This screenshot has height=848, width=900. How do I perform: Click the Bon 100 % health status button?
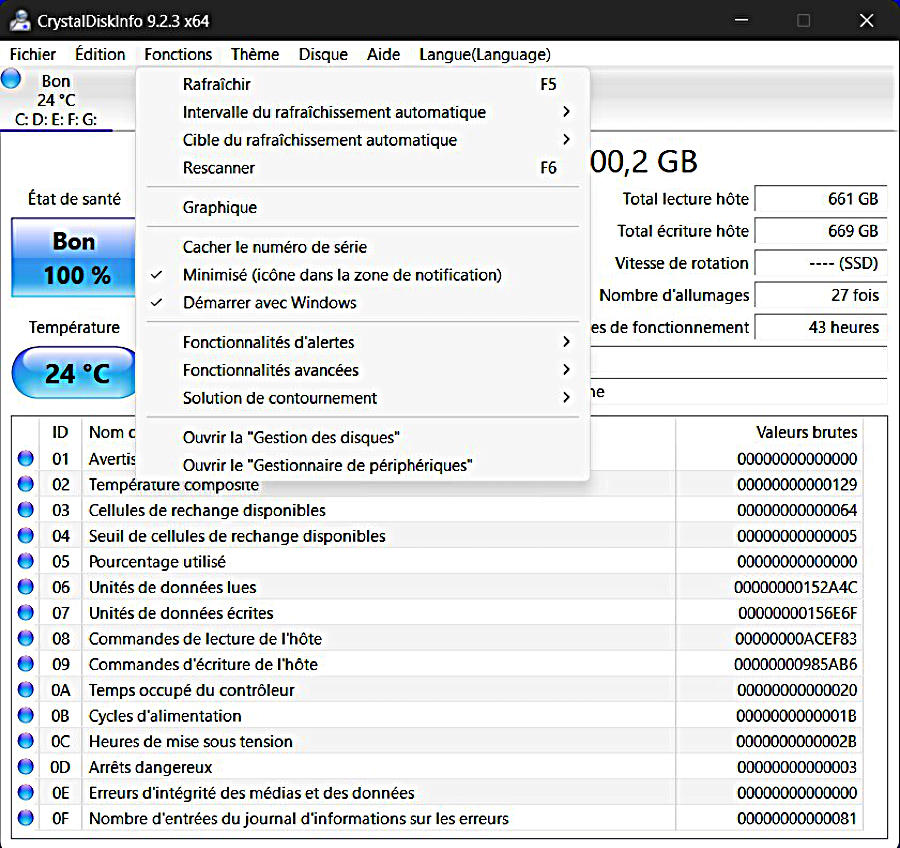click(73, 257)
